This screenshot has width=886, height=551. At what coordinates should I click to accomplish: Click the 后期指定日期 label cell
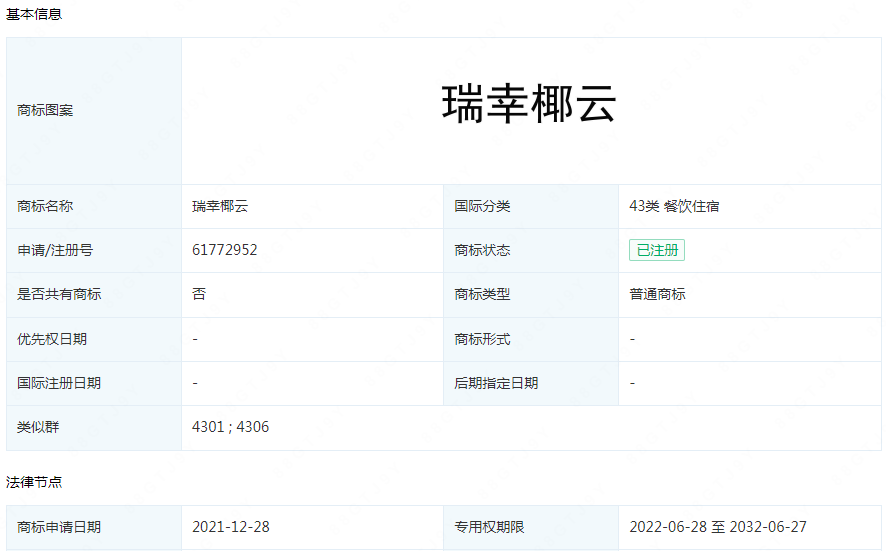(x=531, y=383)
